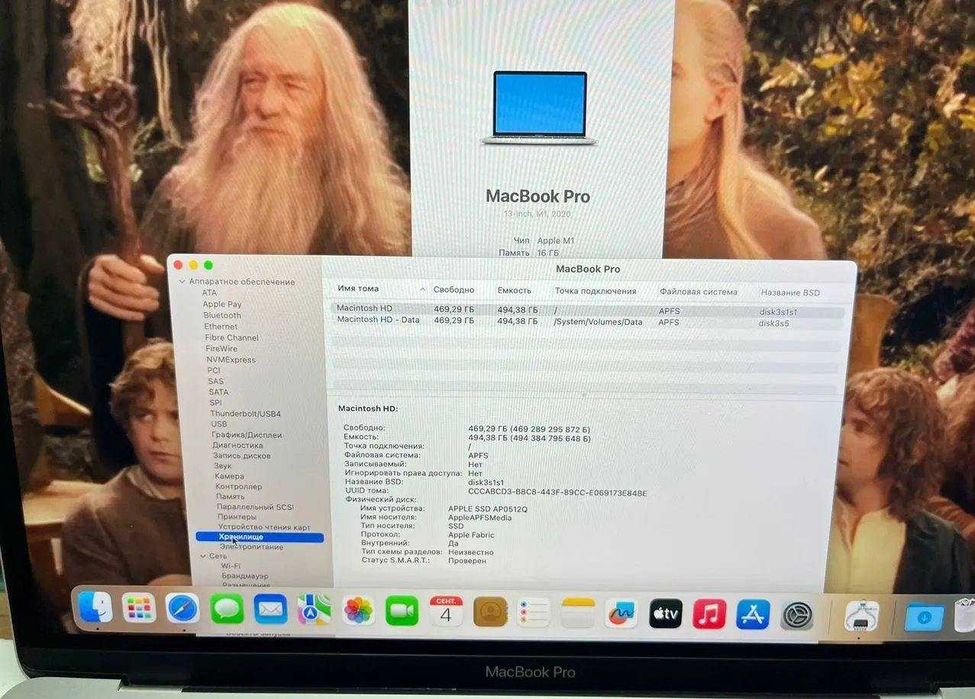The image size is (975, 699).
Task: Select Apple Pay in the sidebar
Action: pyautogui.click(x=222, y=304)
